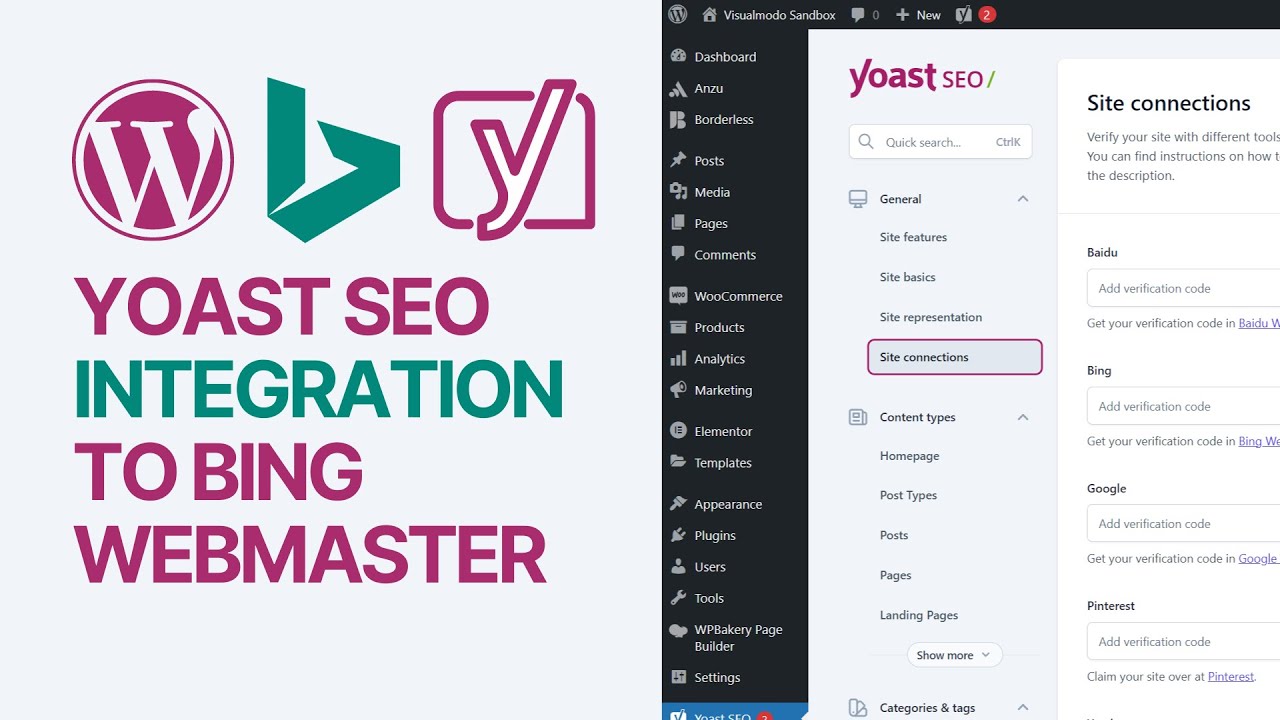Click the Comments sidebar icon
Viewport: 1280px width, 720px height.
(678, 254)
